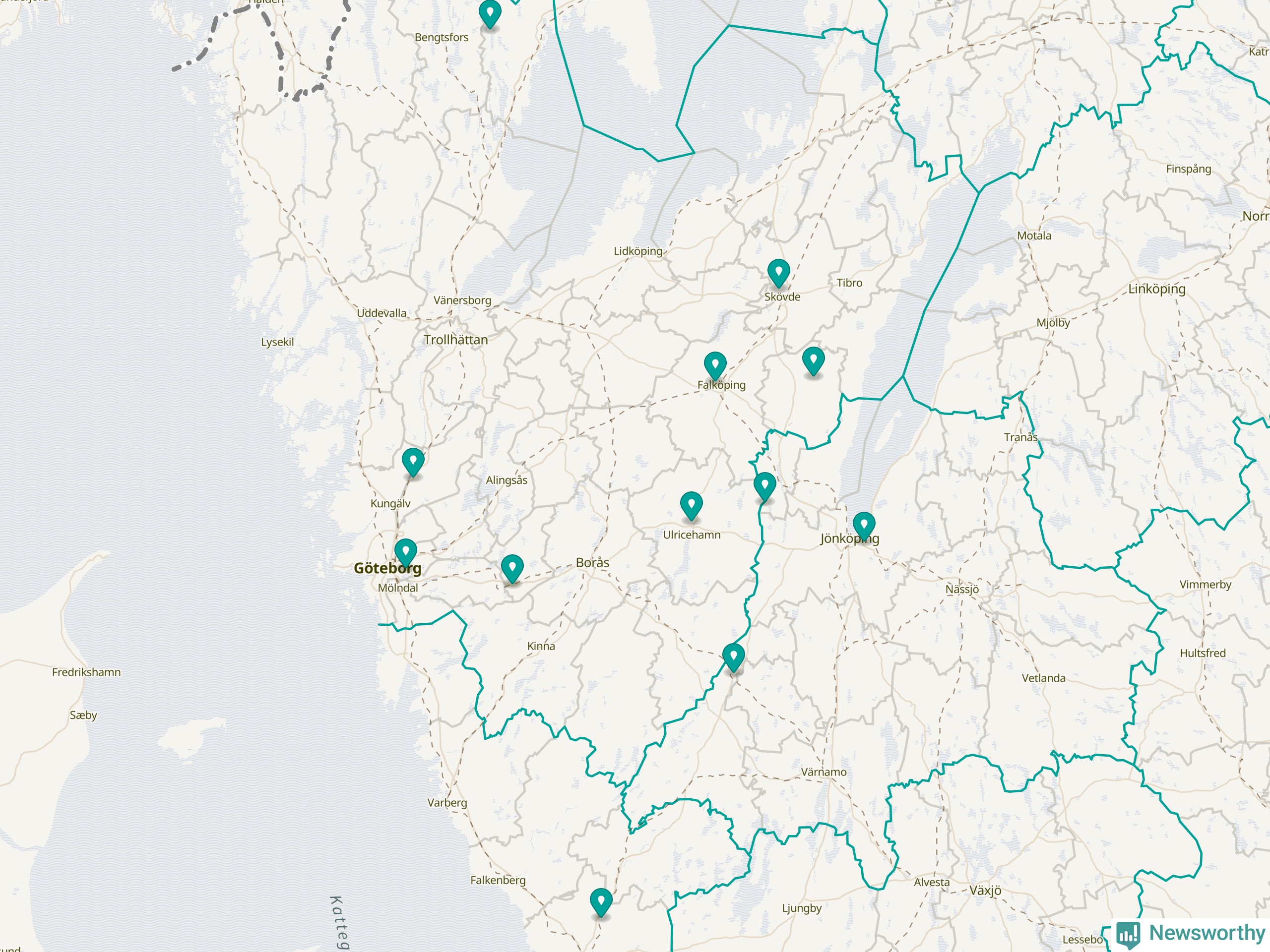Click the Sæby town label

83,715
